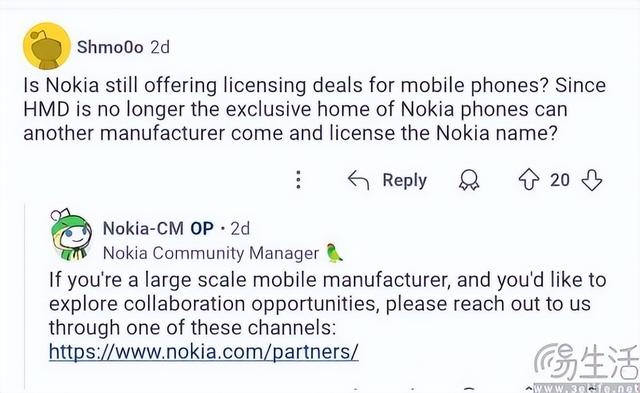640x393 pixels.
Task: Open Shmo0o's yellow Snoo avatar
Action: tap(47, 47)
